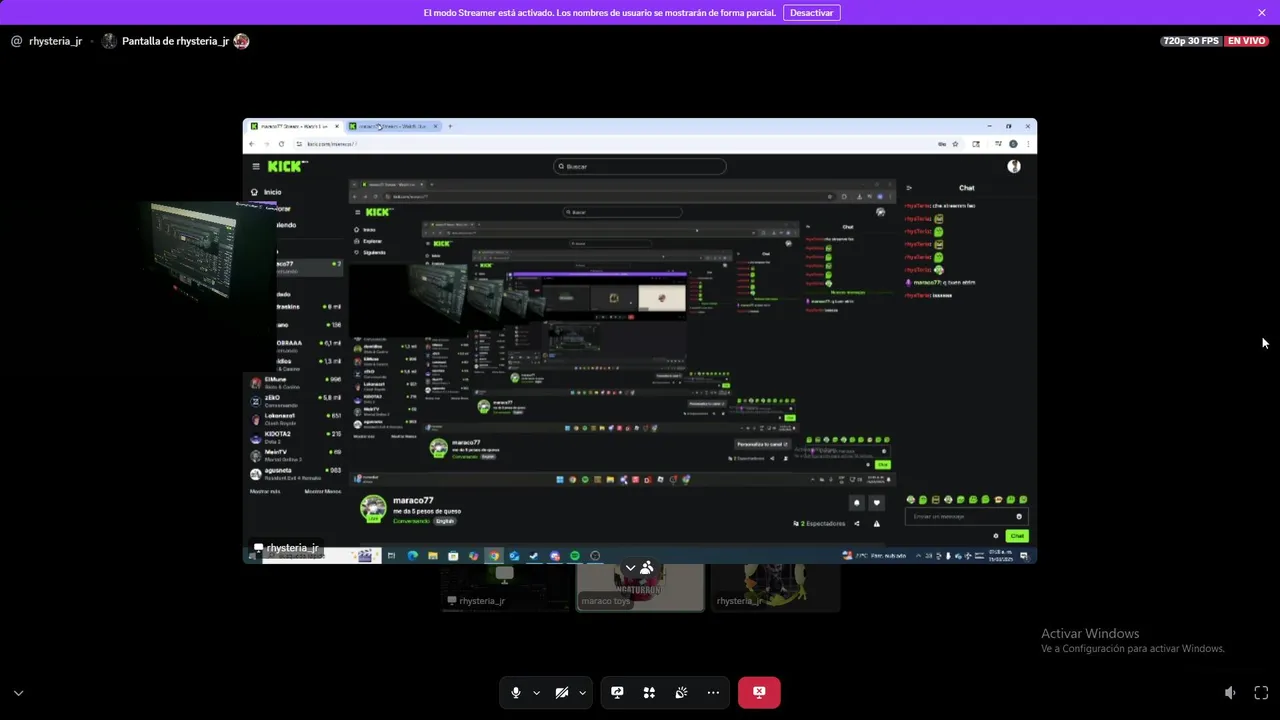The width and height of the screenshot is (1280, 720).
Task: Turn on the camera
Action: click(x=562, y=692)
